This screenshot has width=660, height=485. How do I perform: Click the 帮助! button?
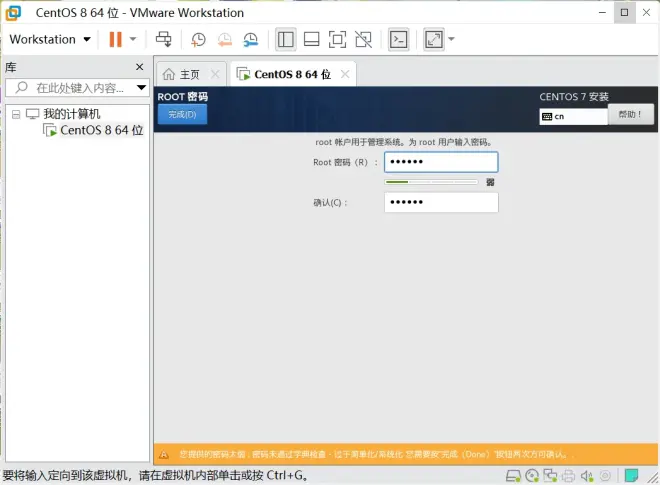[631, 115]
